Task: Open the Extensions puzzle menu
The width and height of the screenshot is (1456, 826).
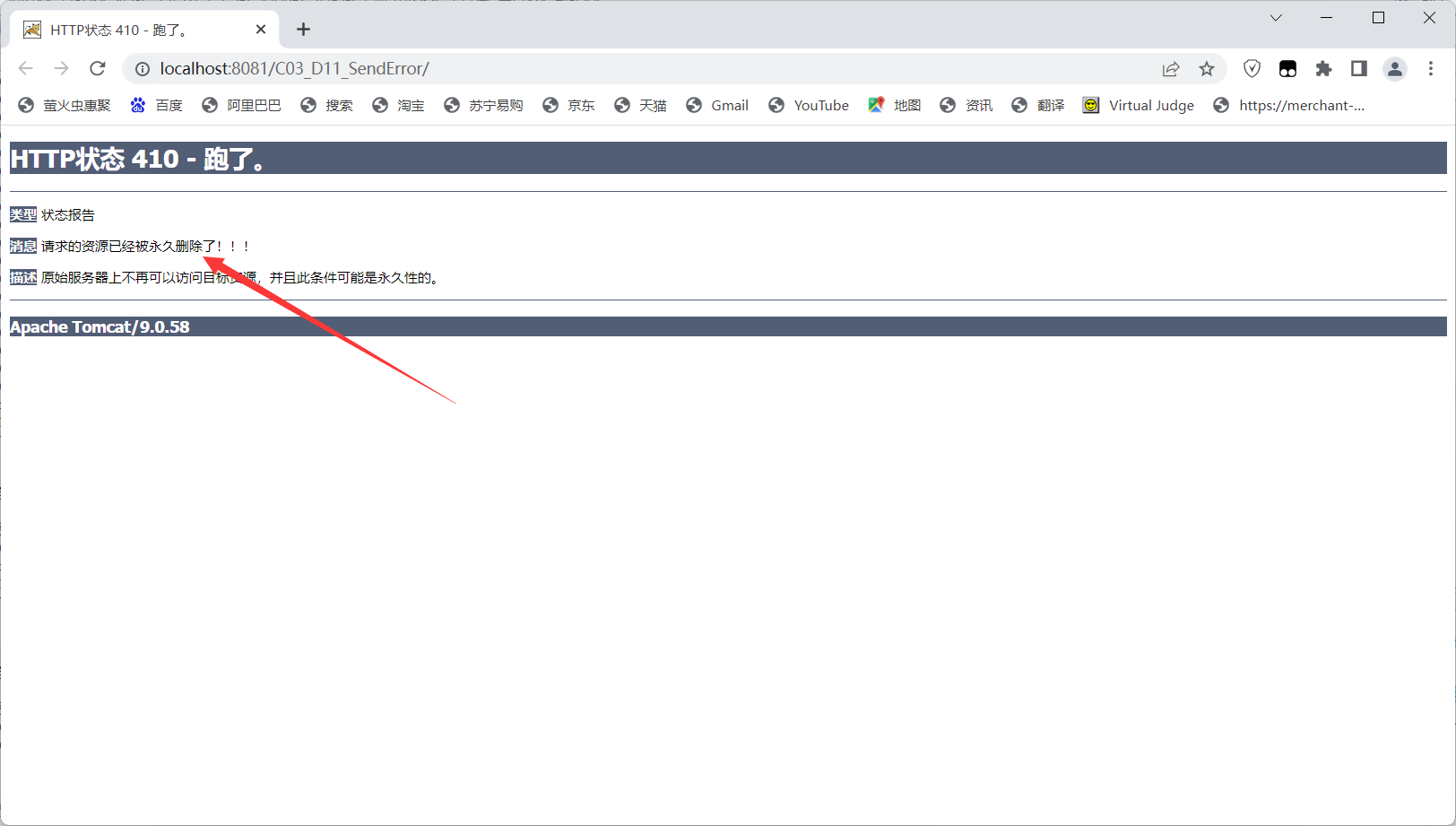Action: (x=1323, y=69)
